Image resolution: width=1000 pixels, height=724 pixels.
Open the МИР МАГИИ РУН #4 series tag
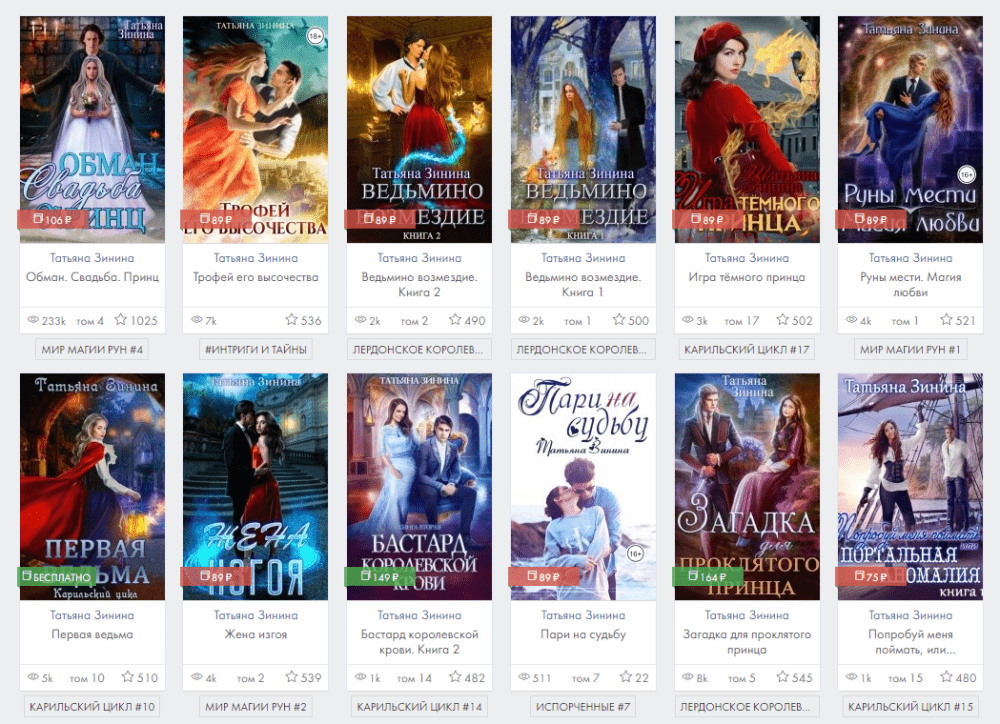coord(92,350)
